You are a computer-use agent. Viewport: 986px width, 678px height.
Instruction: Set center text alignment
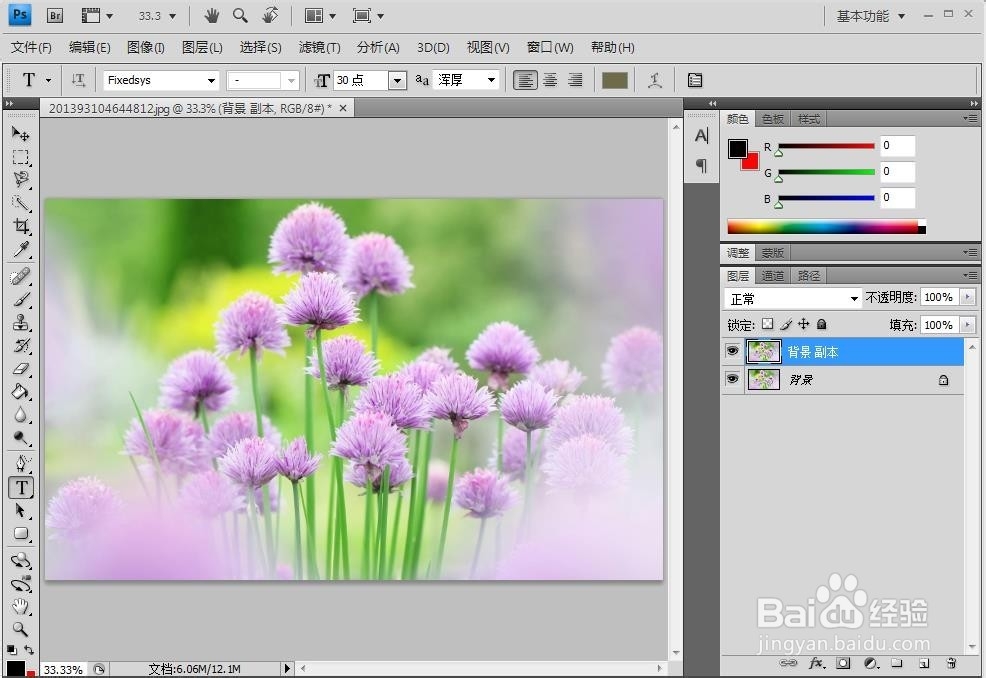550,80
